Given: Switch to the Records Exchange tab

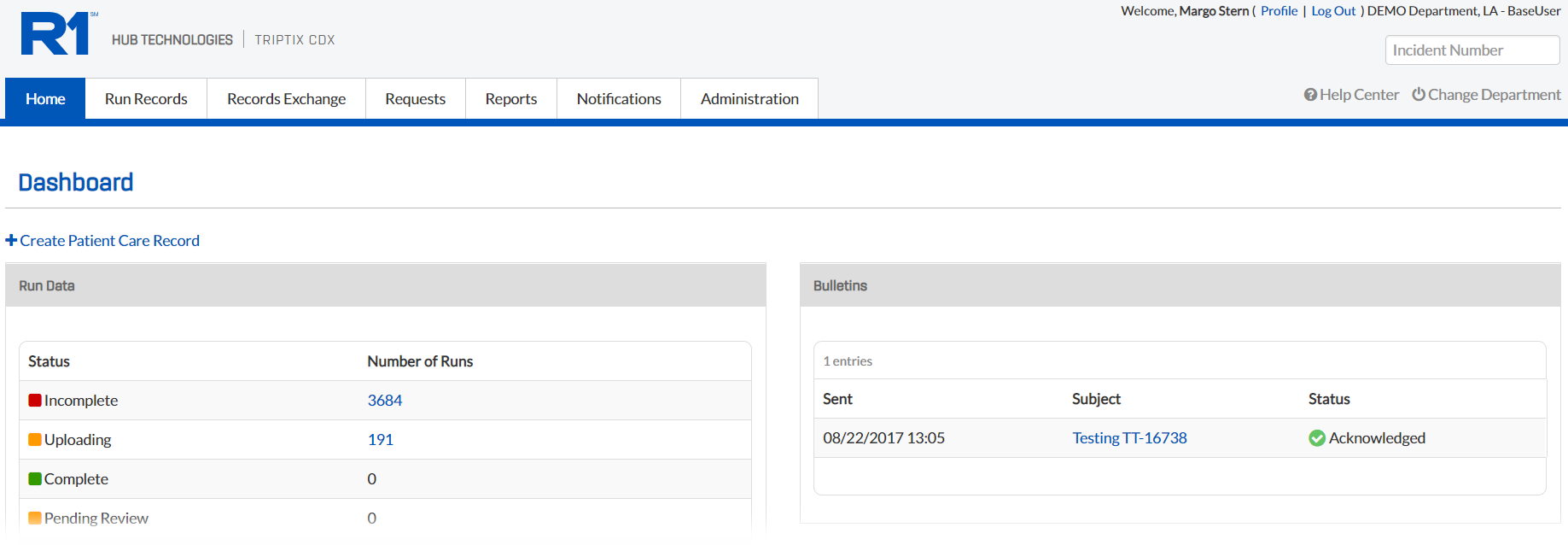Looking at the screenshot, I should coord(286,99).
